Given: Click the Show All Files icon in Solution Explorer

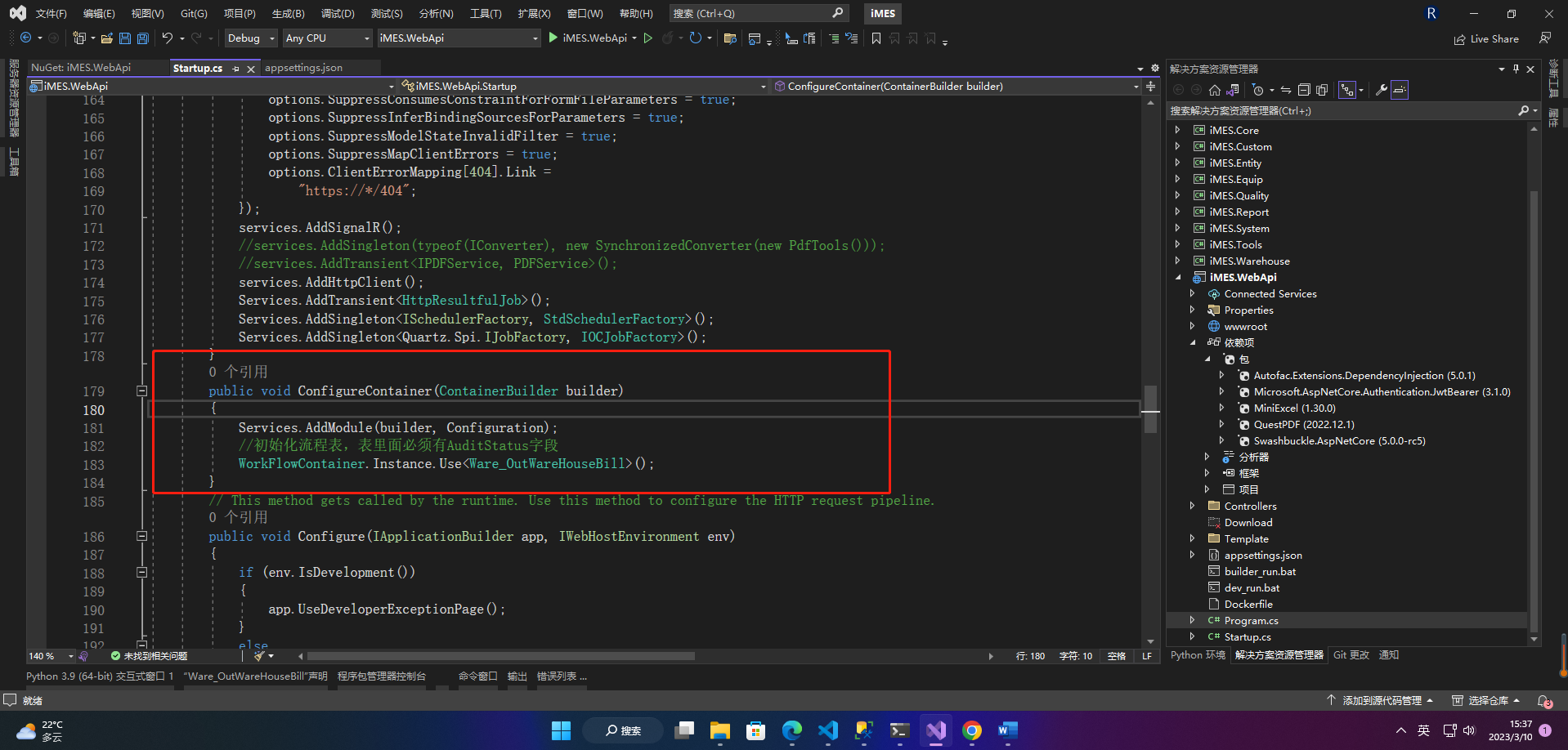Looking at the screenshot, I should pyautogui.click(x=1322, y=90).
